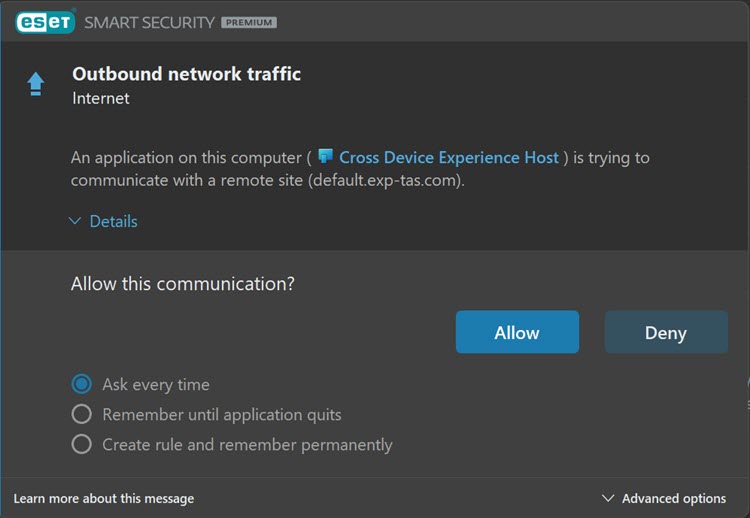Click the ESET logo
750x518 pixels.
coord(44,21)
